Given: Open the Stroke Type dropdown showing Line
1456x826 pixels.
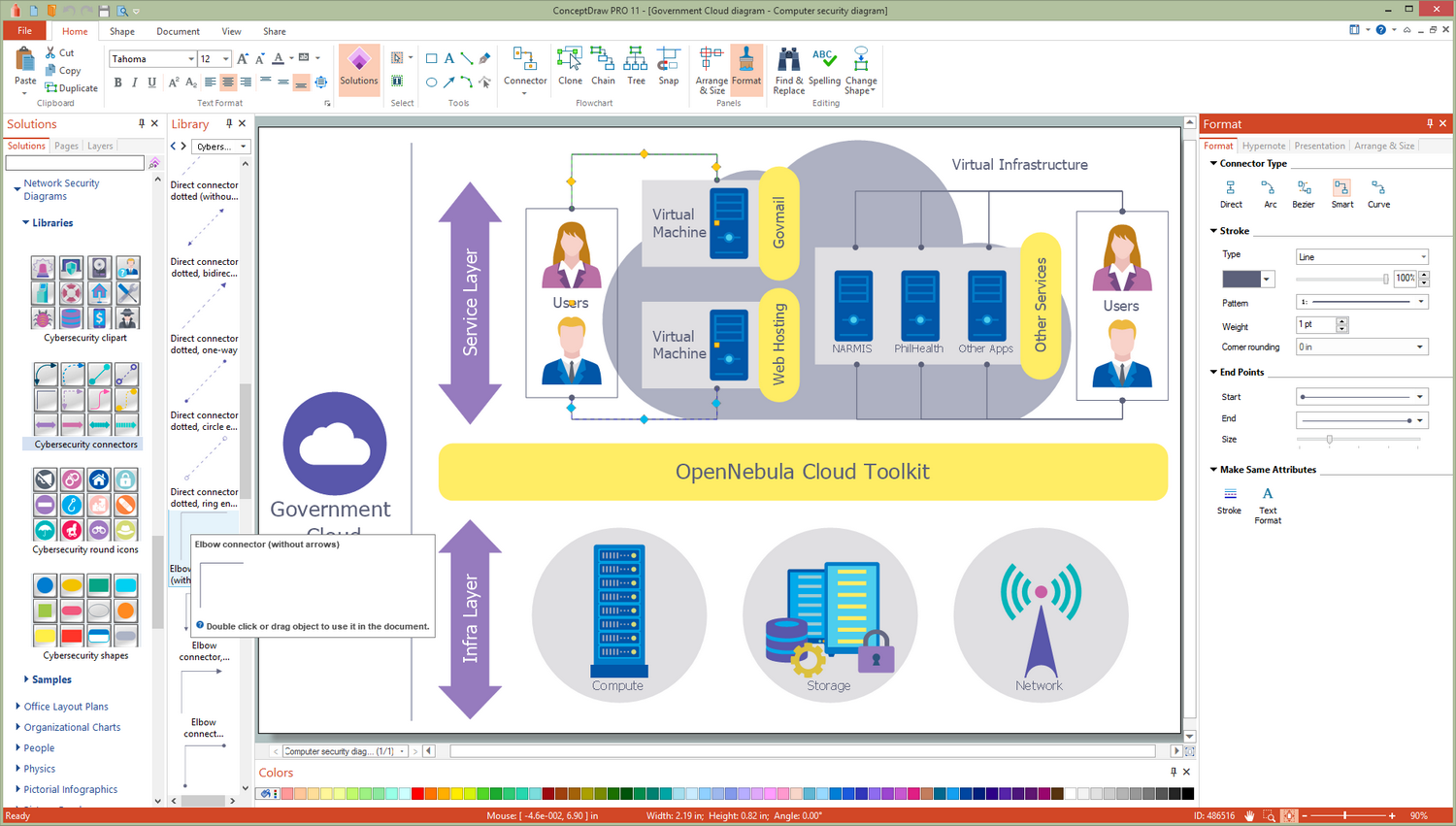Looking at the screenshot, I should coord(1363,257).
